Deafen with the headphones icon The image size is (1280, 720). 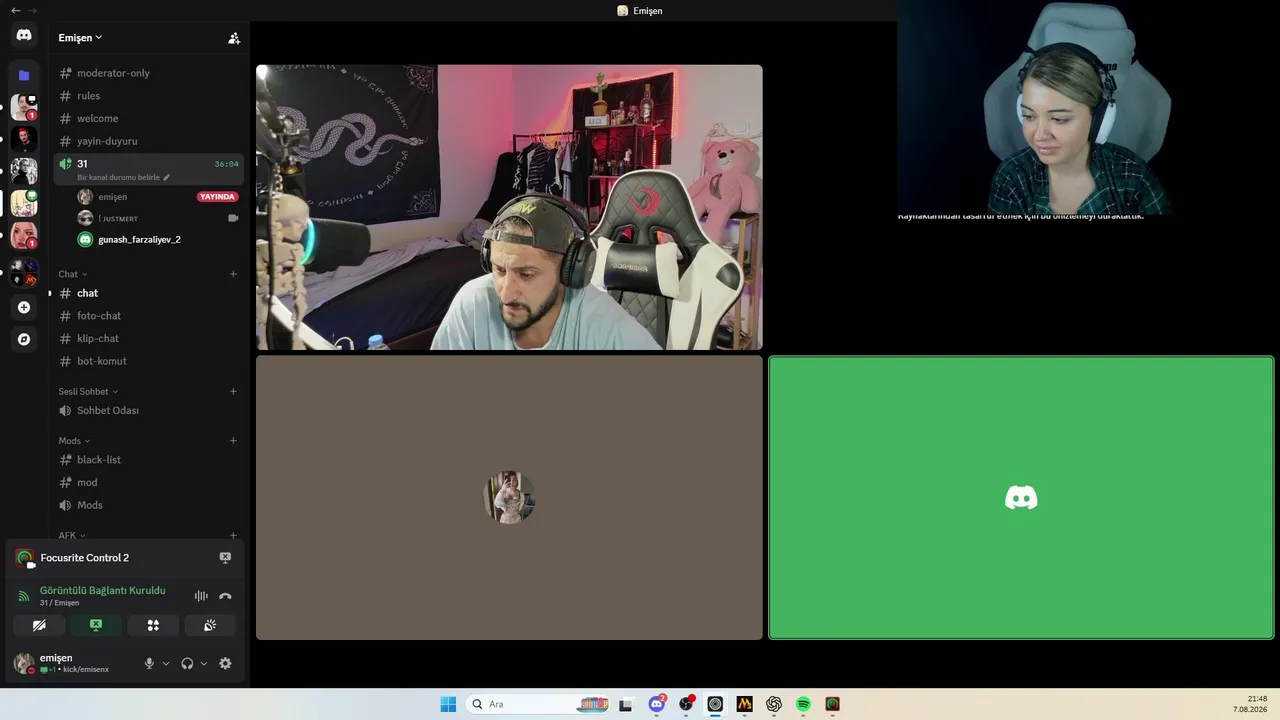point(187,663)
